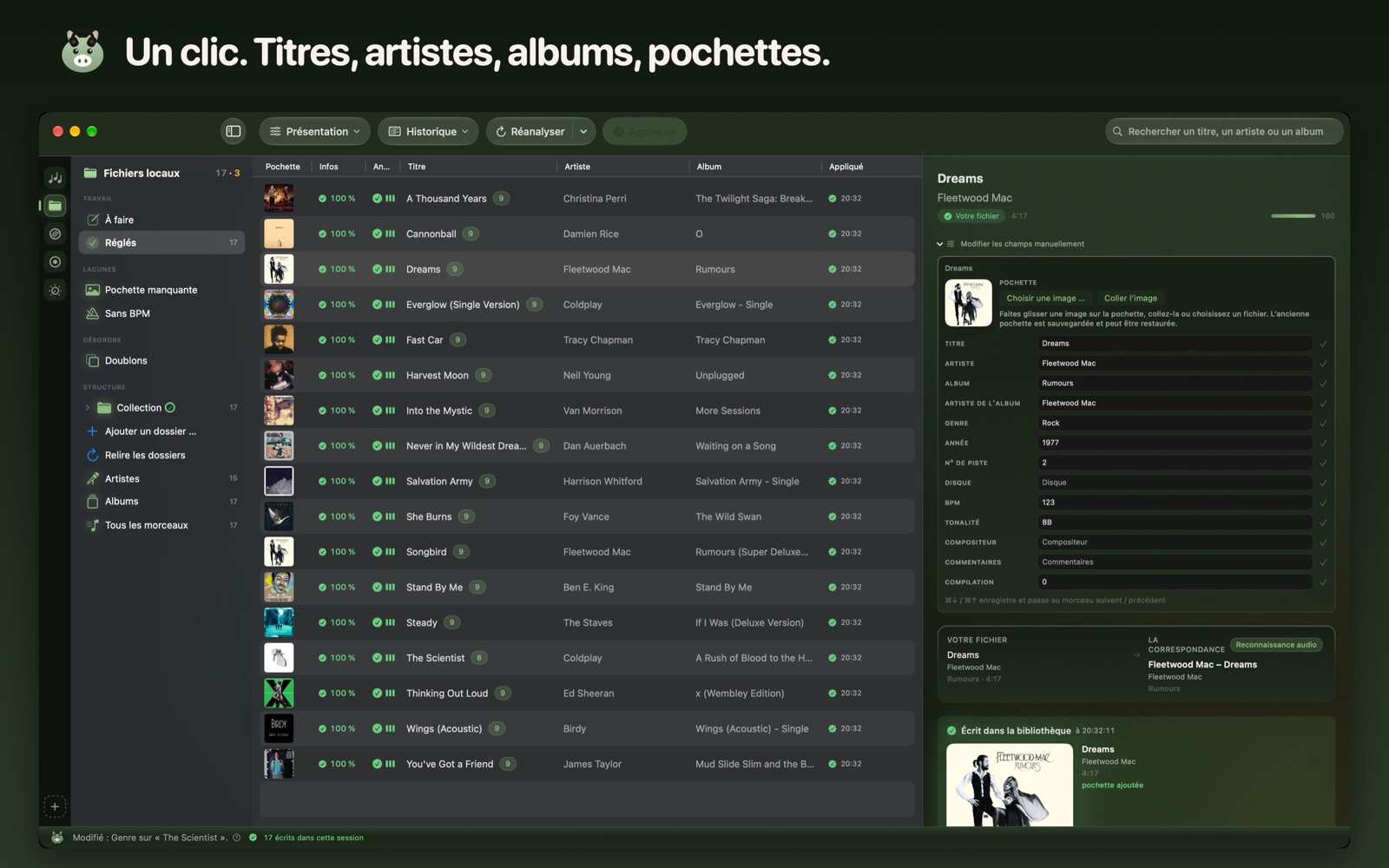Click Coller l'image button
Screen dimensions: 1389x868
pyautogui.click(x=1130, y=298)
